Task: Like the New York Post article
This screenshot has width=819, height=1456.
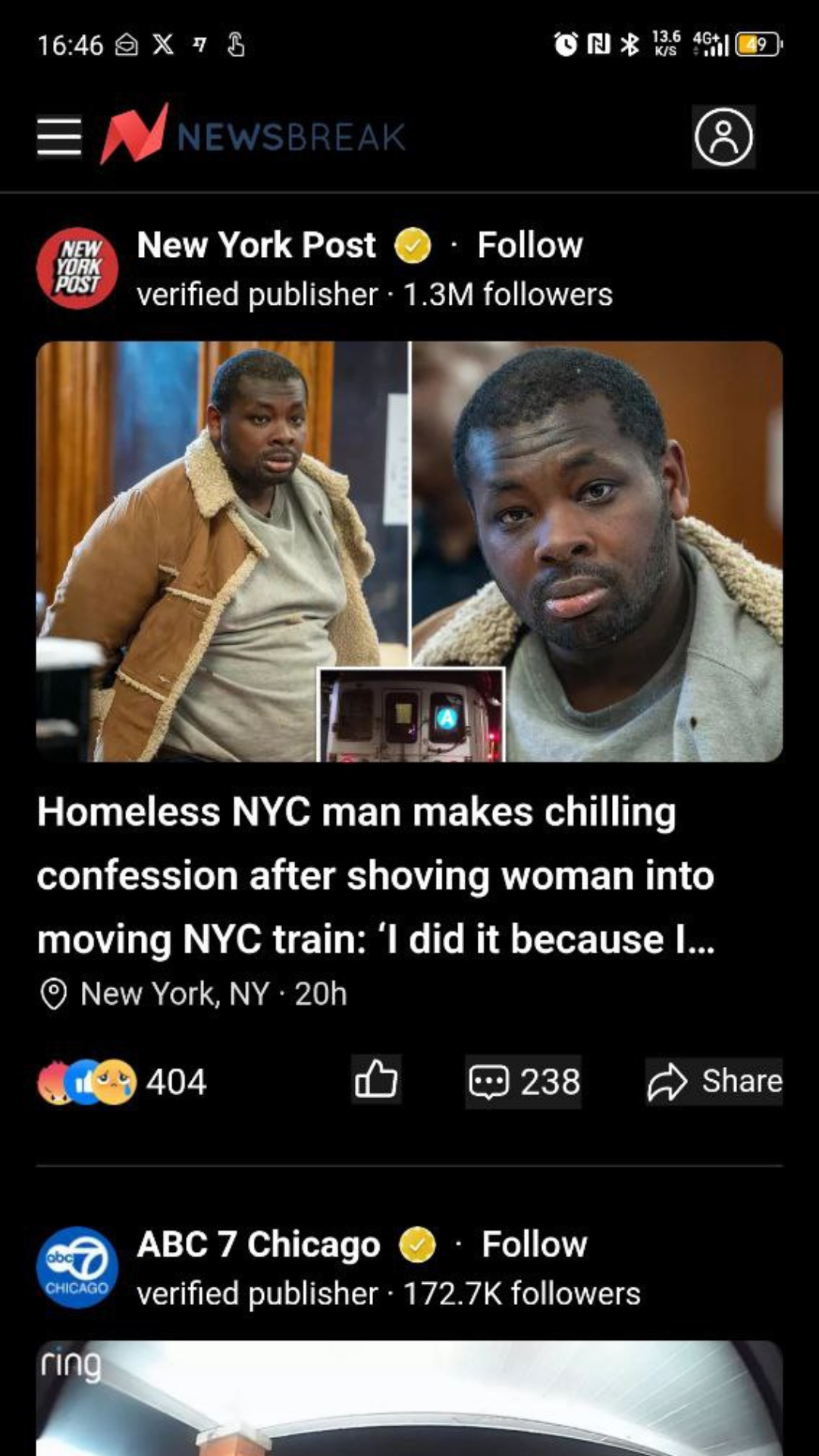Action: [377, 1080]
